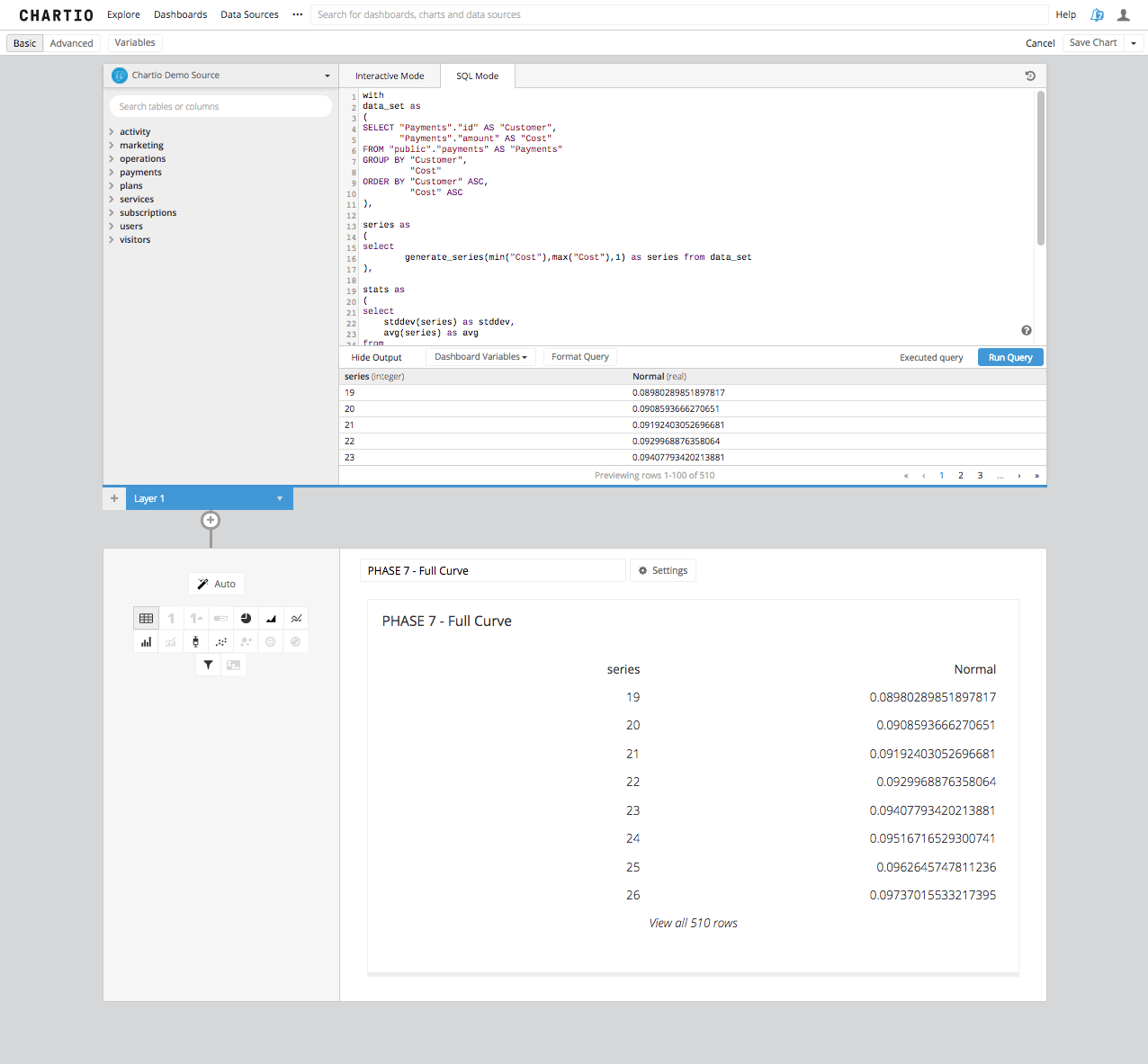
Task: Click the Save Chart button
Action: point(1093,43)
